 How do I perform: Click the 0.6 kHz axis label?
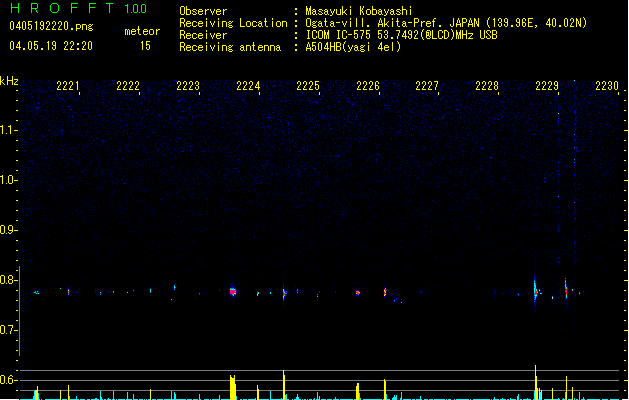pos(8,380)
